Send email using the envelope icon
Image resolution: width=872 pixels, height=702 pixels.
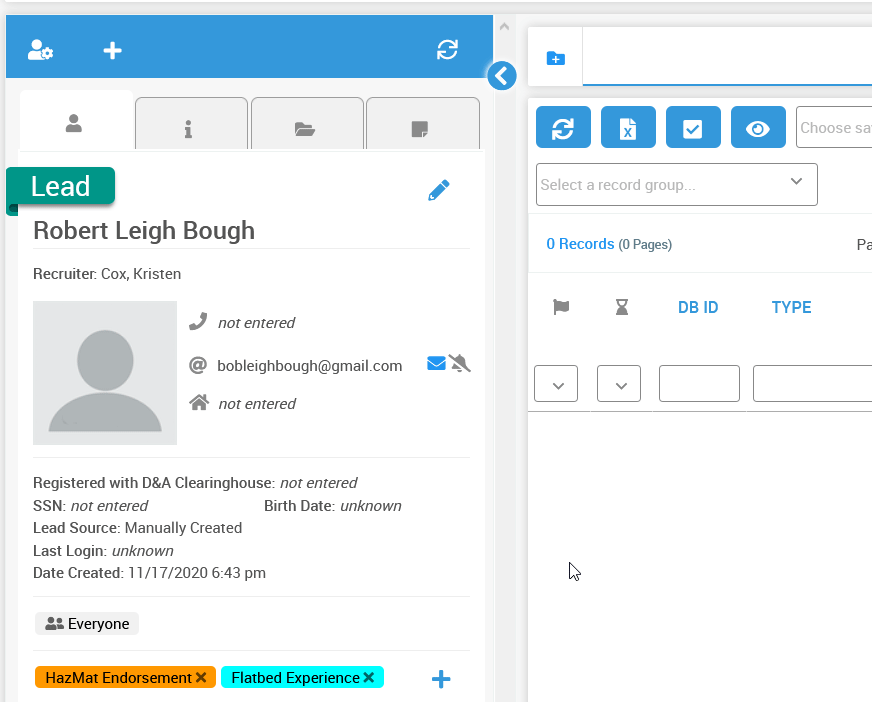point(436,364)
